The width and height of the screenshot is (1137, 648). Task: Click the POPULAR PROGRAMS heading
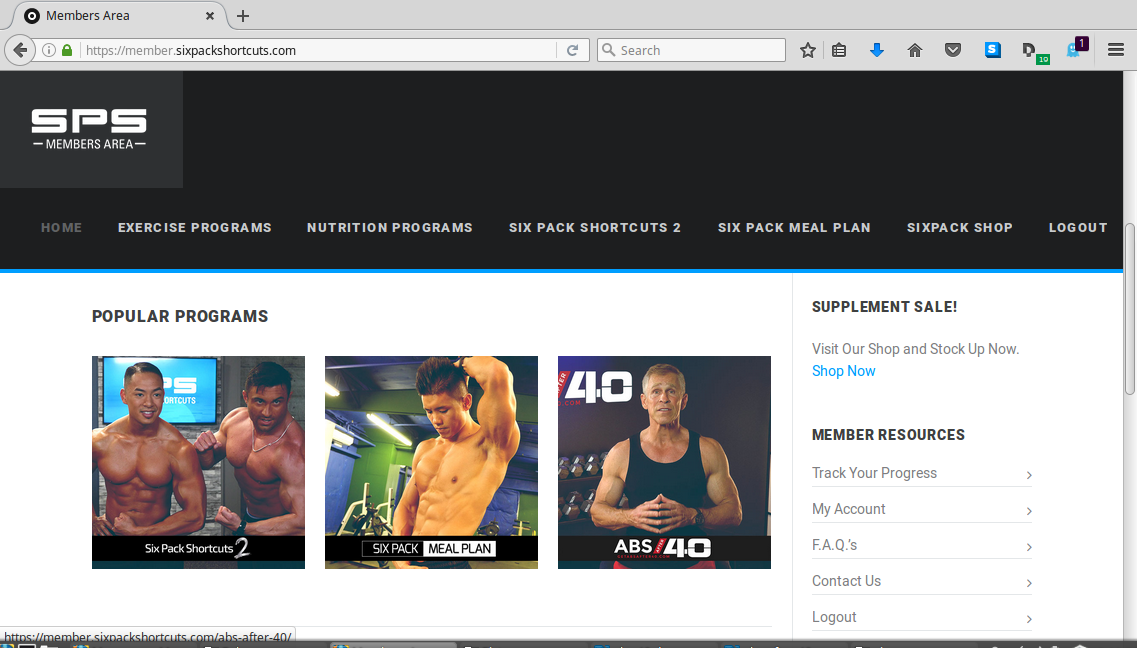tap(180, 317)
